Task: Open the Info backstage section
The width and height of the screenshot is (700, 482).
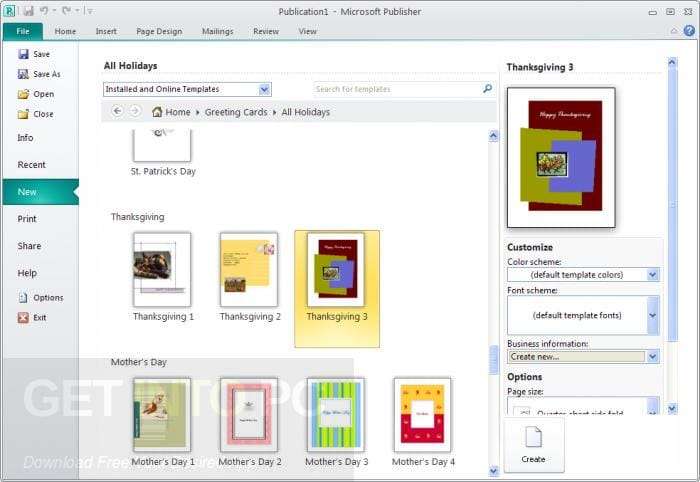Action: pos(25,137)
